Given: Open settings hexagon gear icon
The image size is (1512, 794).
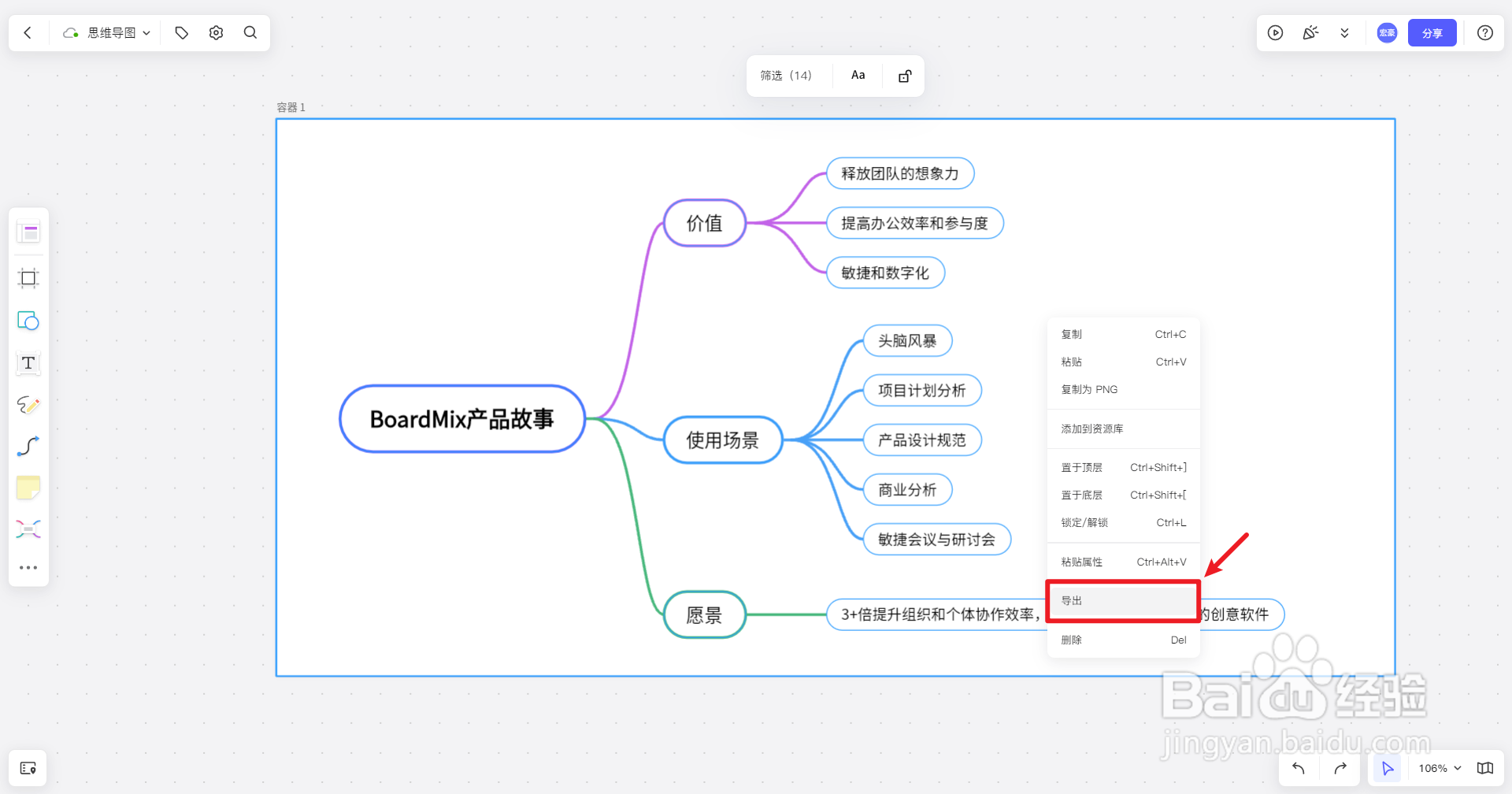Looking at the screenshot, I should (x=217, y=33).
